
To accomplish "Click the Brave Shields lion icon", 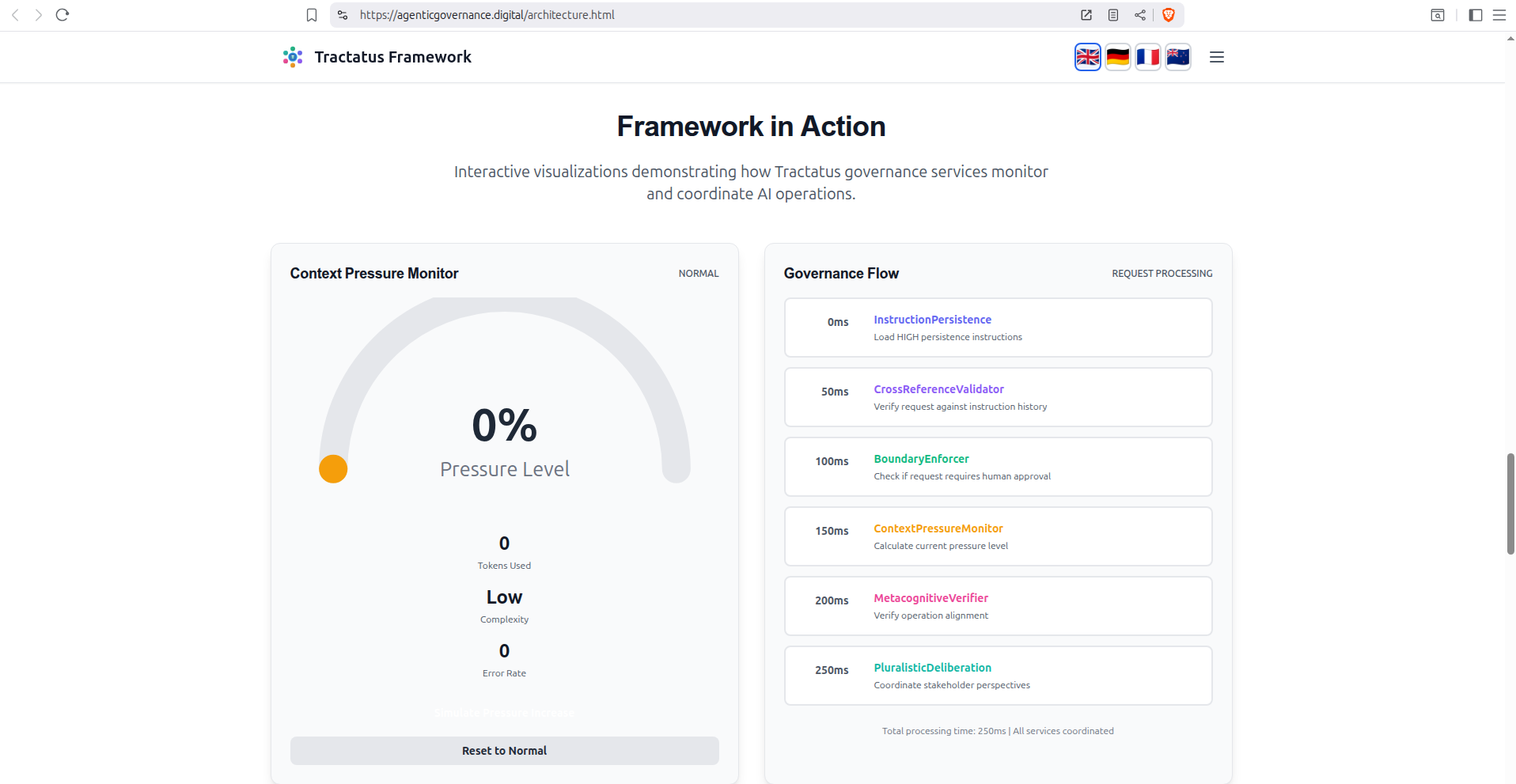I will coord(1168,15).
